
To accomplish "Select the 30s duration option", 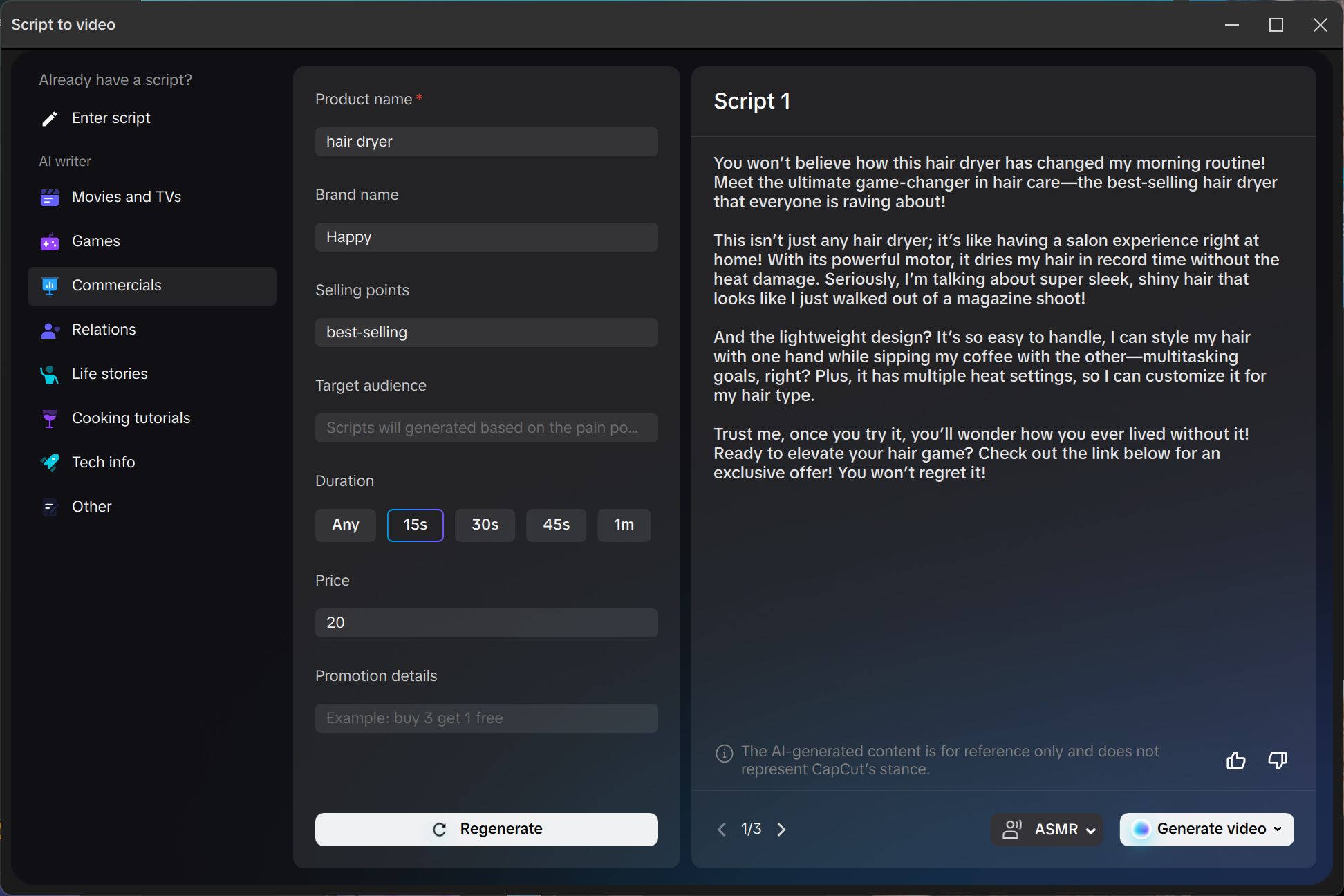I will 485,525.
